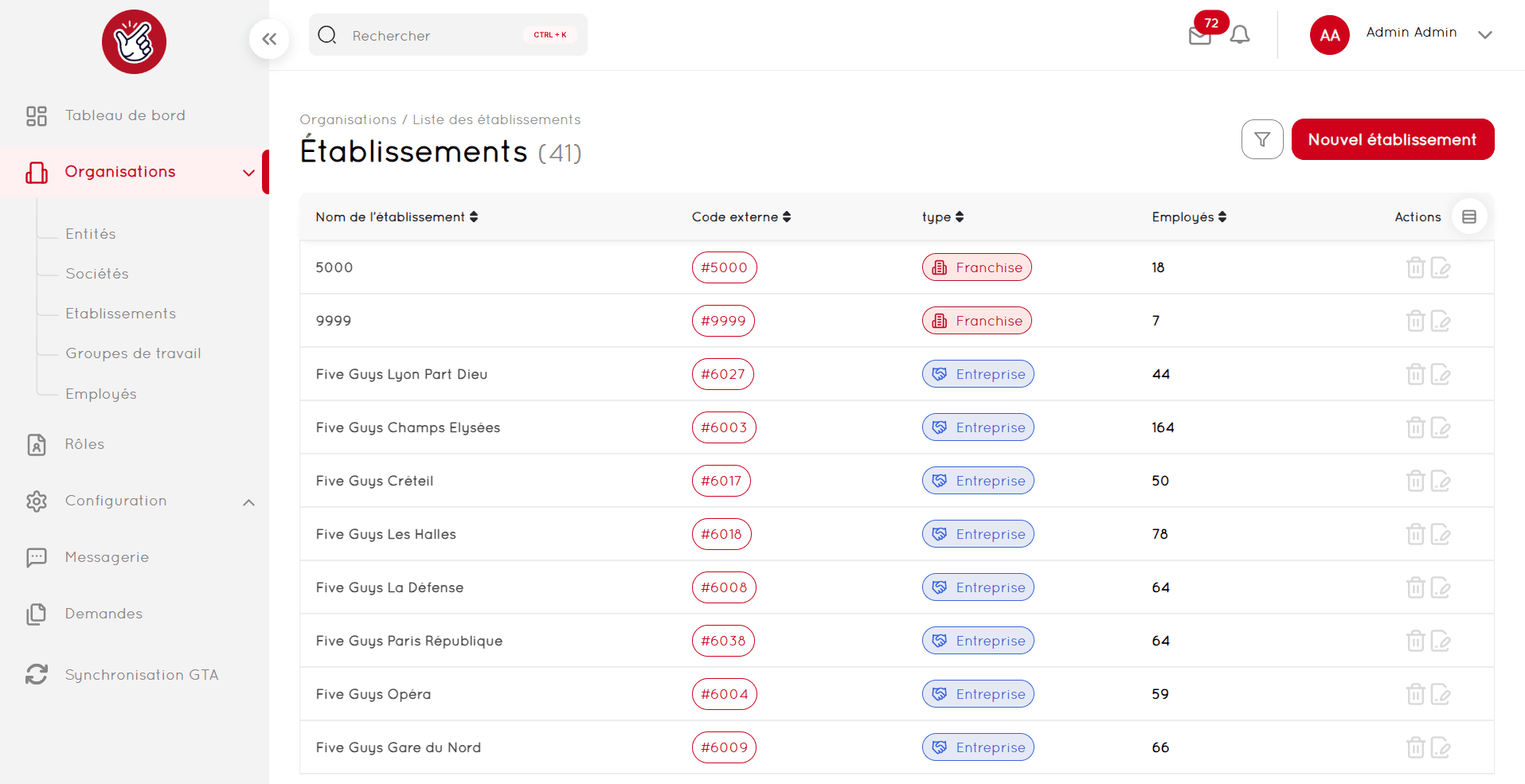Delete establishment 5000 with trash icon

[1415, 267]
